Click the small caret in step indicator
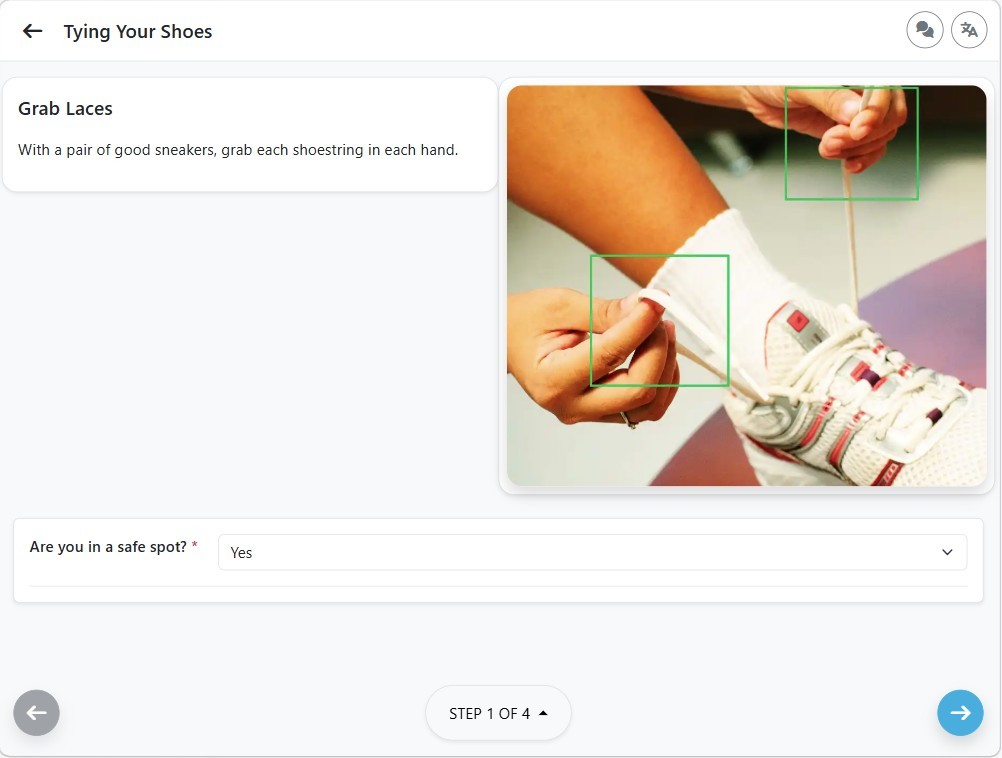 point(543,713)
